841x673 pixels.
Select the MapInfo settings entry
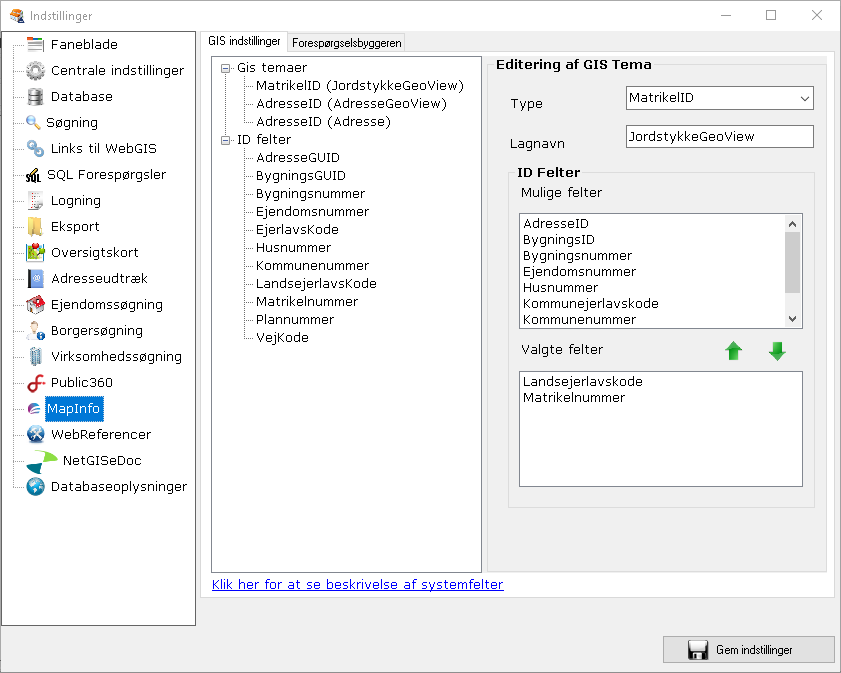[x=74, y=408]
